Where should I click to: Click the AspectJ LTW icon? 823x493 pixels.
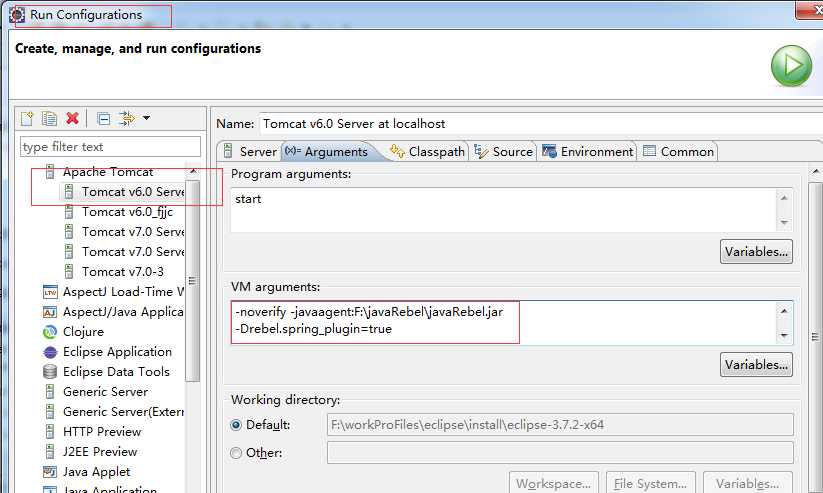50,292
